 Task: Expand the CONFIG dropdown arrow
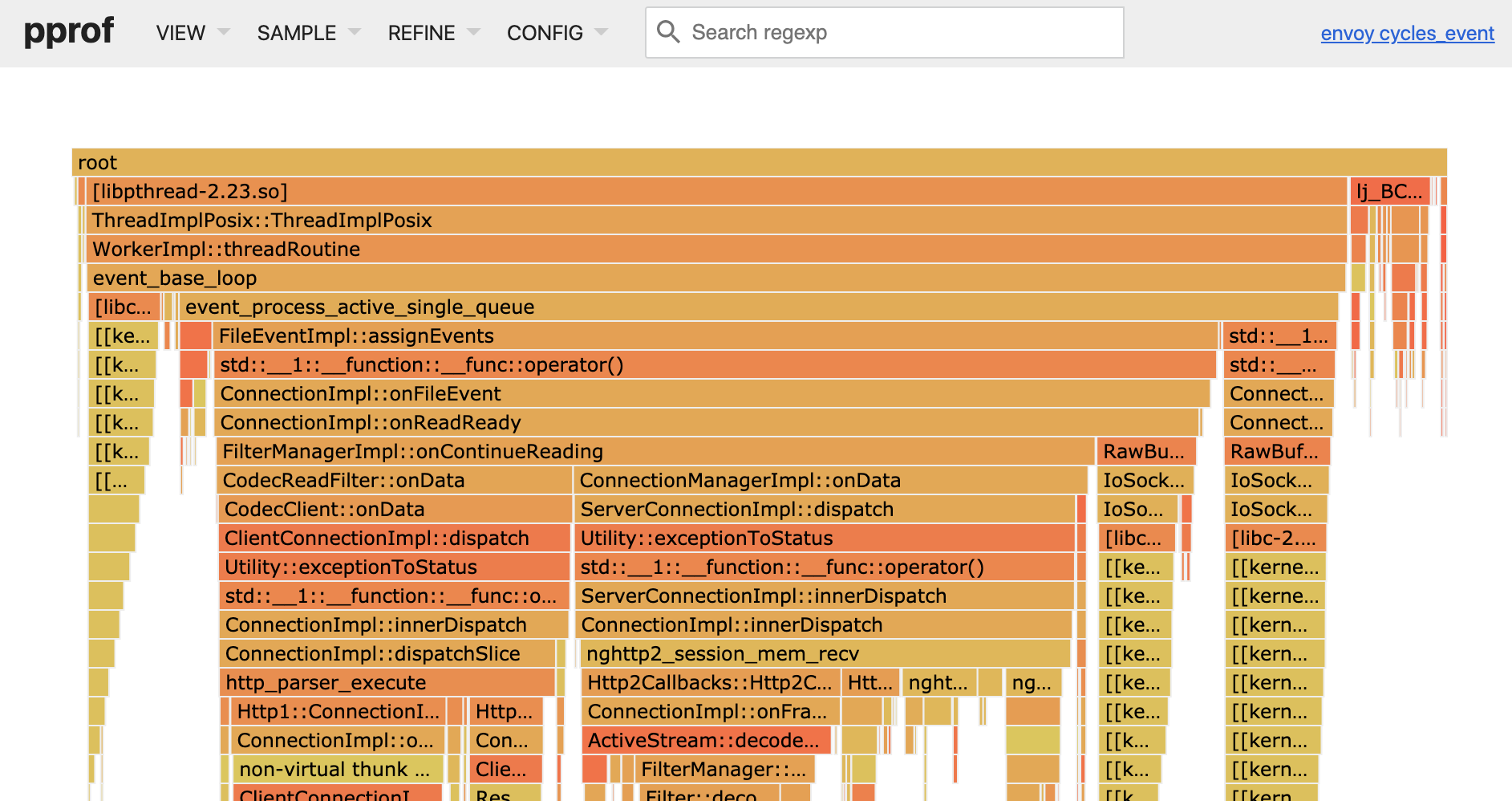click(x=601, y=32)
